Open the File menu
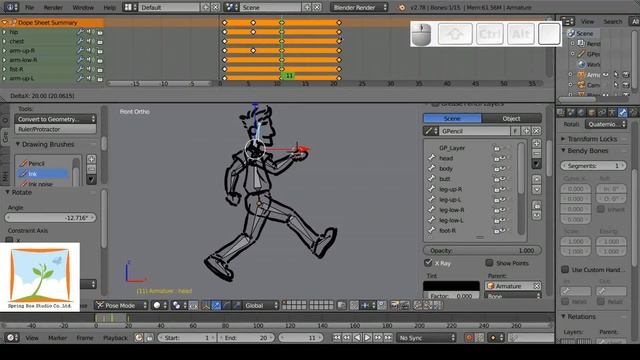 pos(29,7)
